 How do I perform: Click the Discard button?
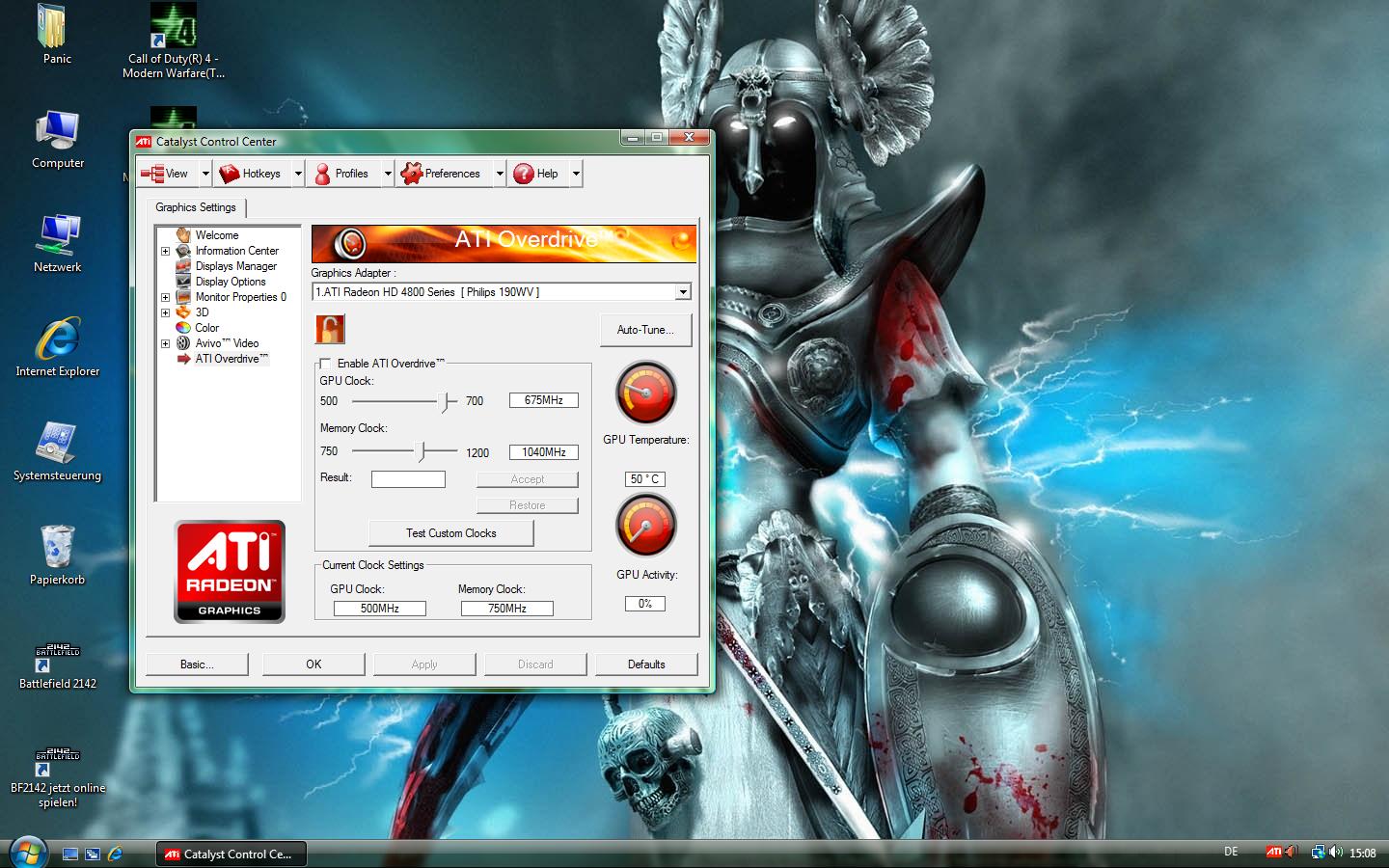pos(535,665)
